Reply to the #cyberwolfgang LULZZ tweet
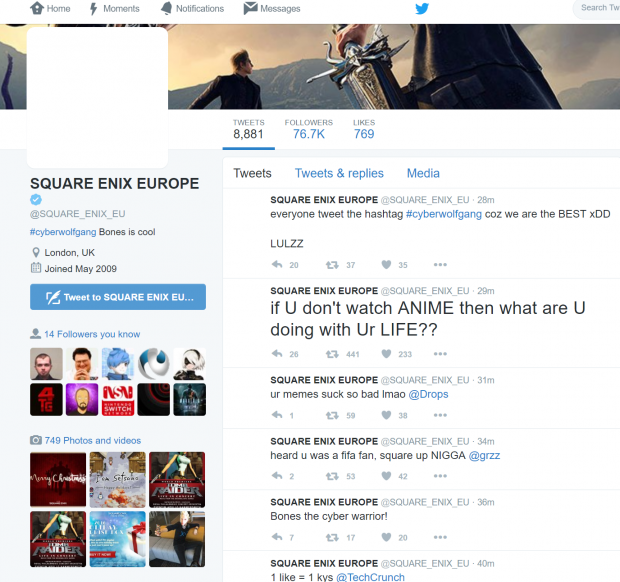This screenshot has height=582, width=620. (277, 265)
